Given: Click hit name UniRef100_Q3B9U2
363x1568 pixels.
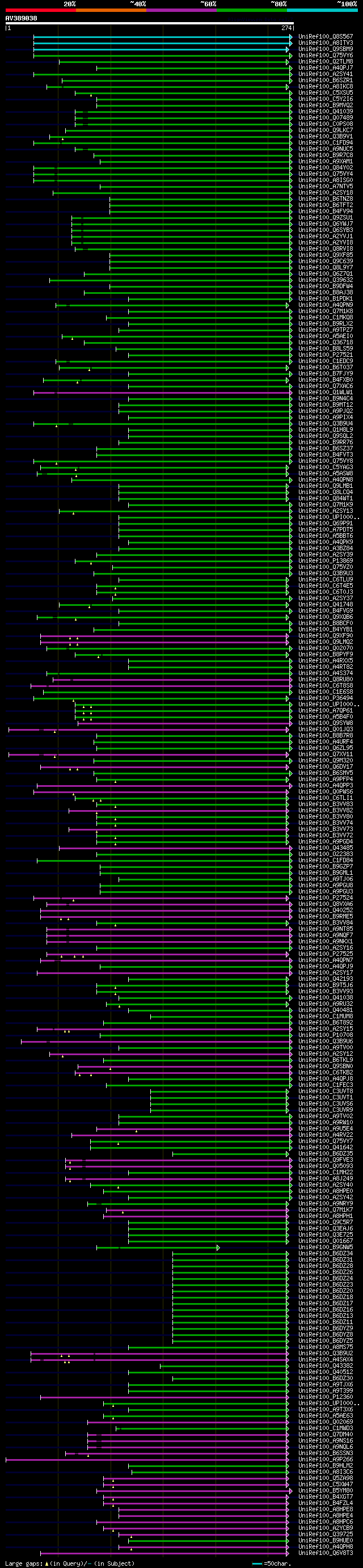Looking at the screenshot, I should click(326, 1354).
